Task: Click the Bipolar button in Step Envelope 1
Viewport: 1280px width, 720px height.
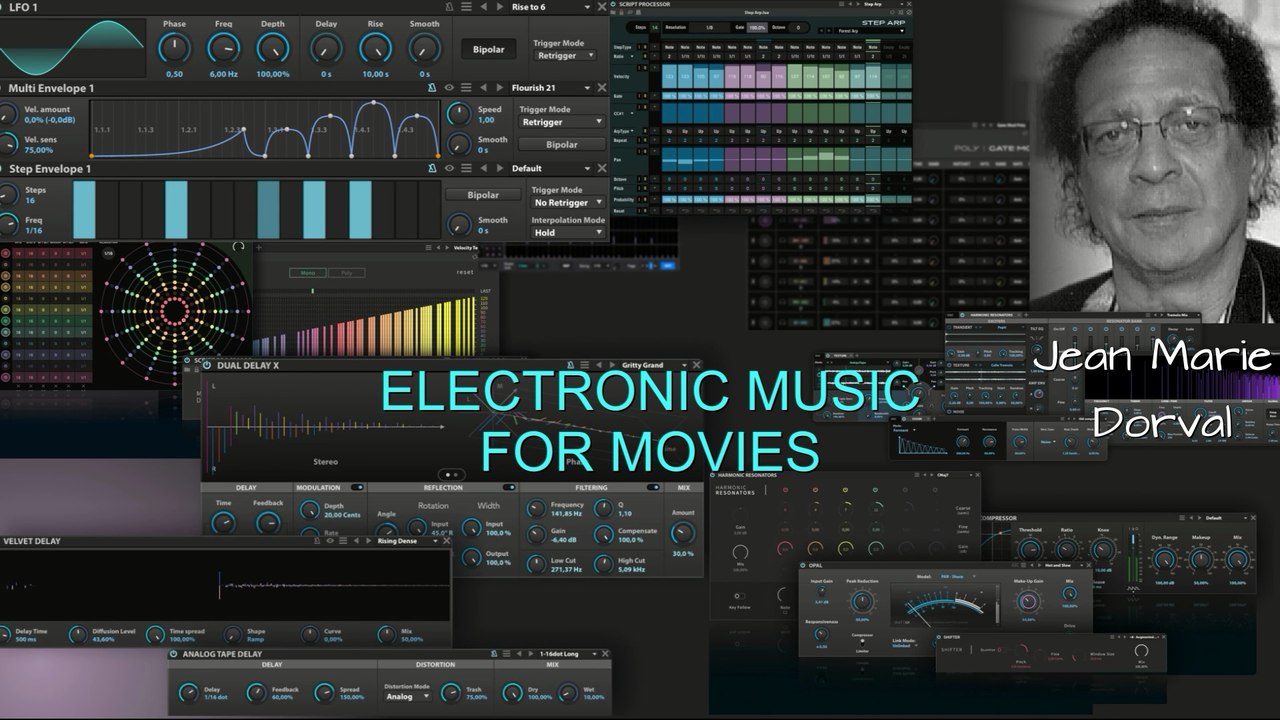Action: pos(483,195)
